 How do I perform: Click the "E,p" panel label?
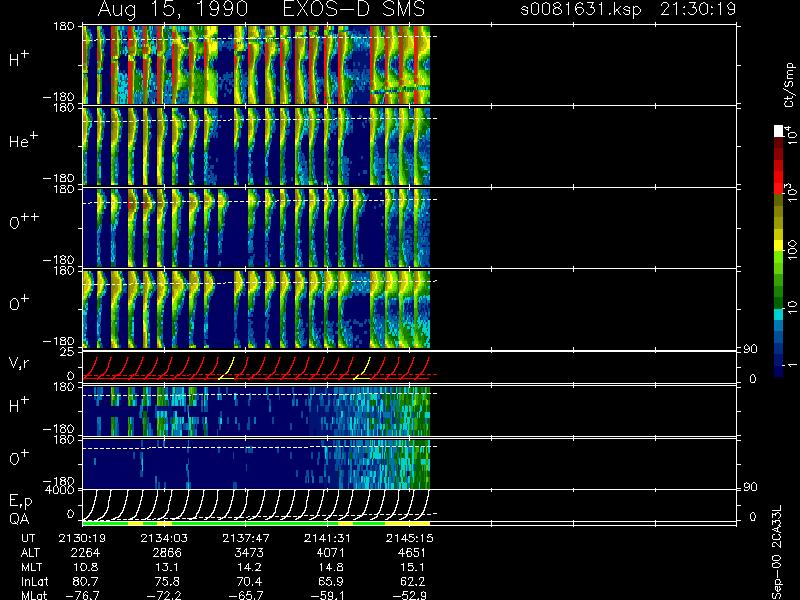pos(20,502)
